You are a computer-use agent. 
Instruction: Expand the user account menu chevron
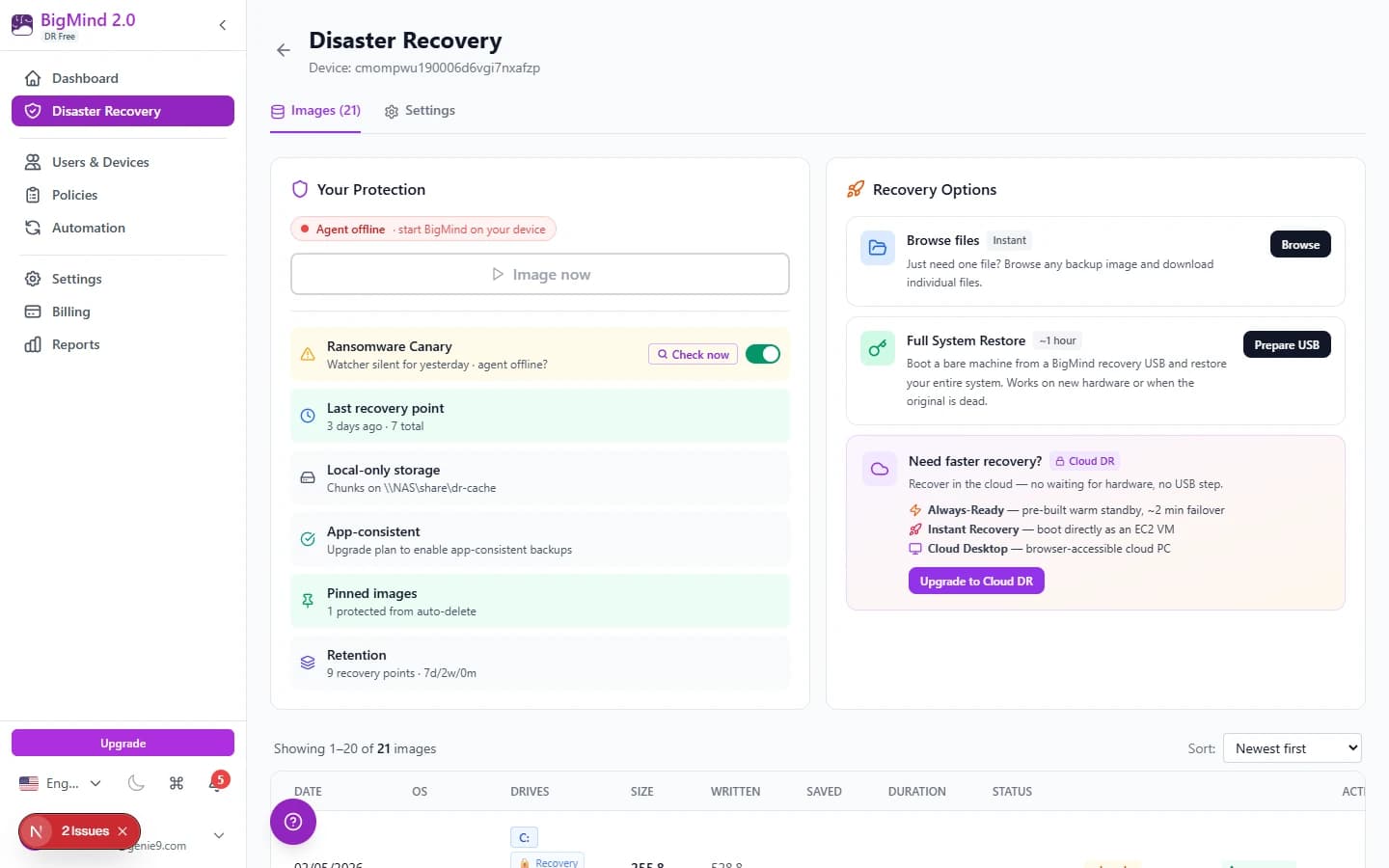(219, 835)
